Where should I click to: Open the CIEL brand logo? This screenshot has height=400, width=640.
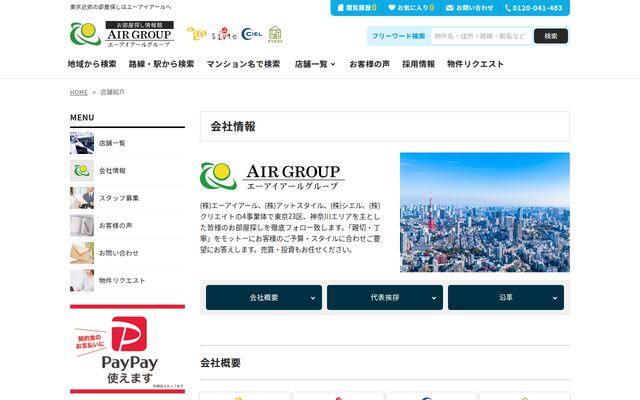(x=252, y=34)
